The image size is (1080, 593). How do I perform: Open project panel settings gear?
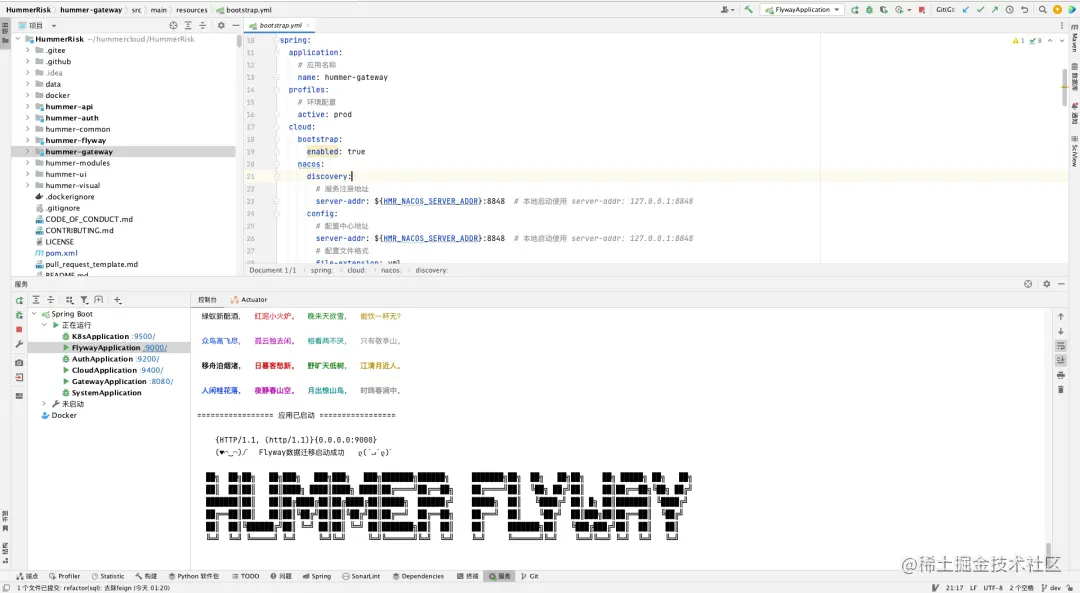tap(221, 25)
